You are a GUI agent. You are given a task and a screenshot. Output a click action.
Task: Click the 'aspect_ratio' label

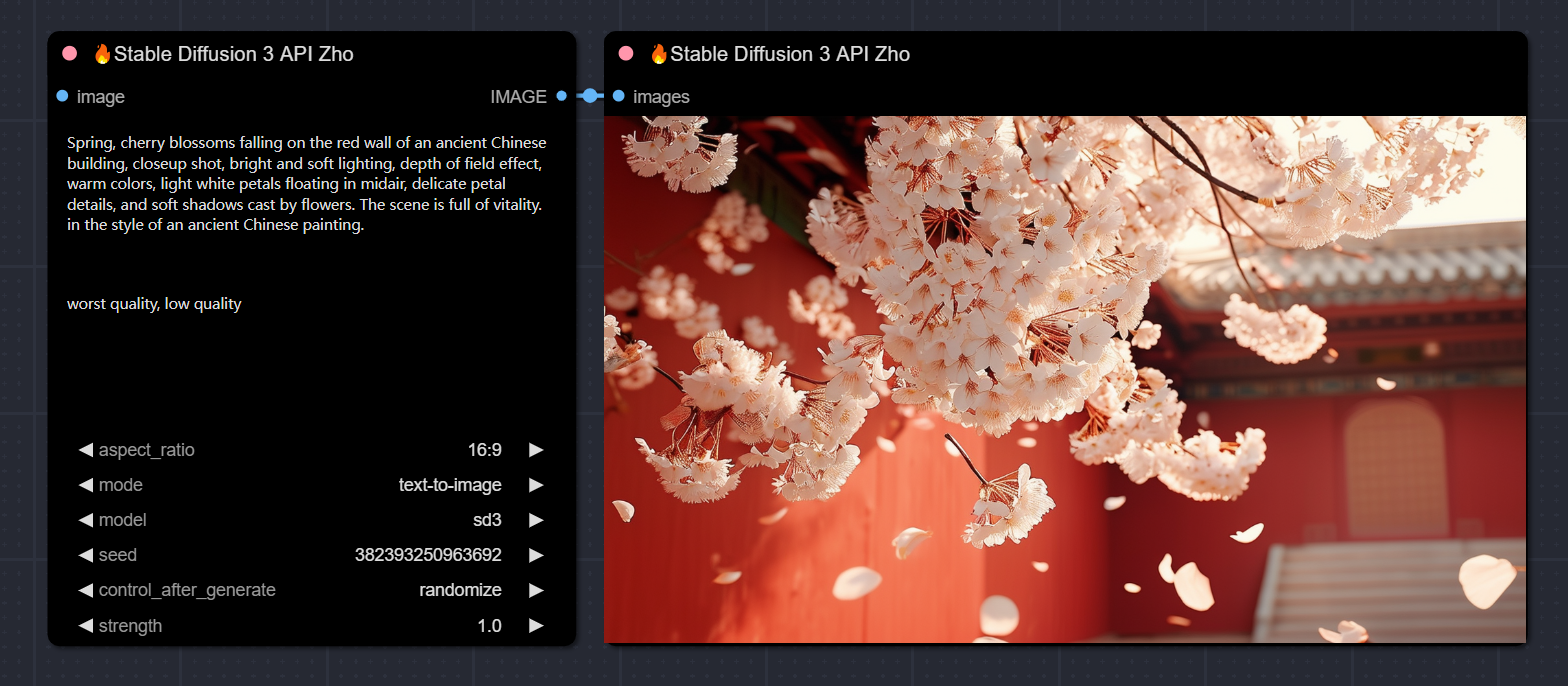pos(147,450)
